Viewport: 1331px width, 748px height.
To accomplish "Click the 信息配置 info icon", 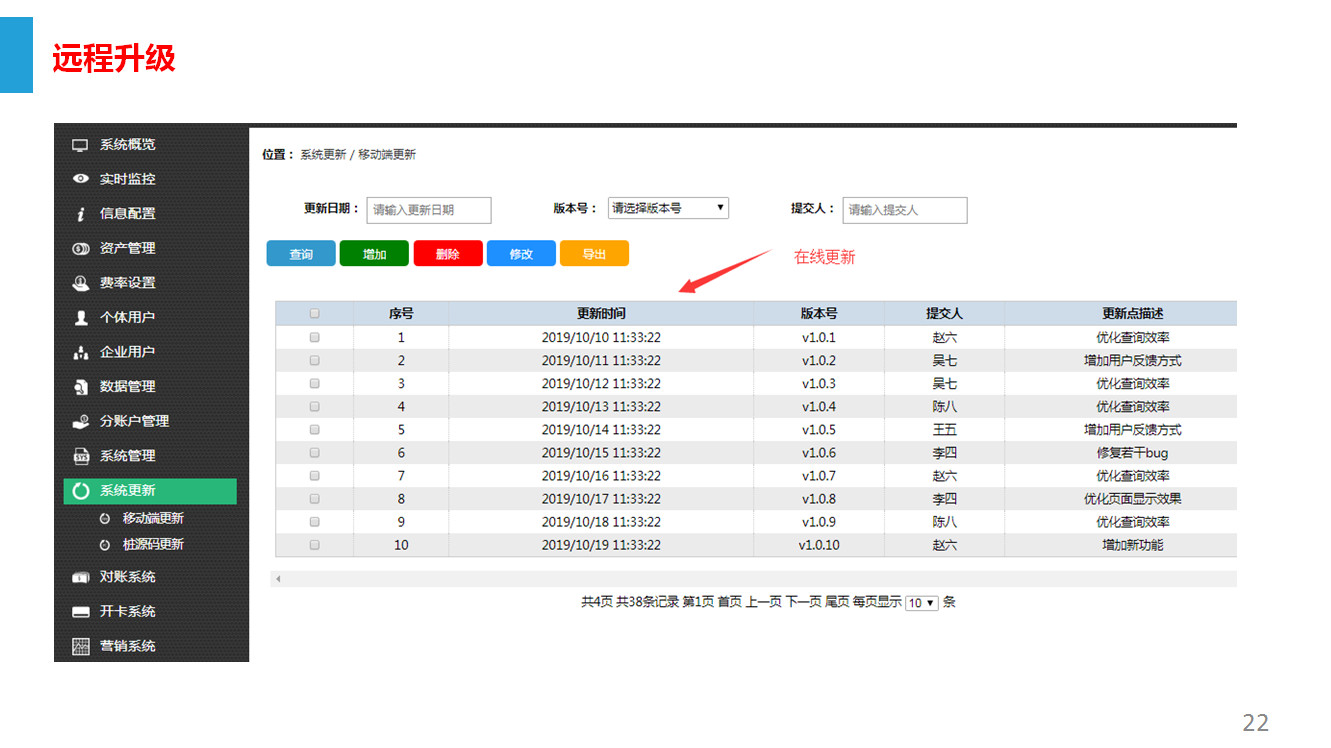I will click(x=81, y=214).
